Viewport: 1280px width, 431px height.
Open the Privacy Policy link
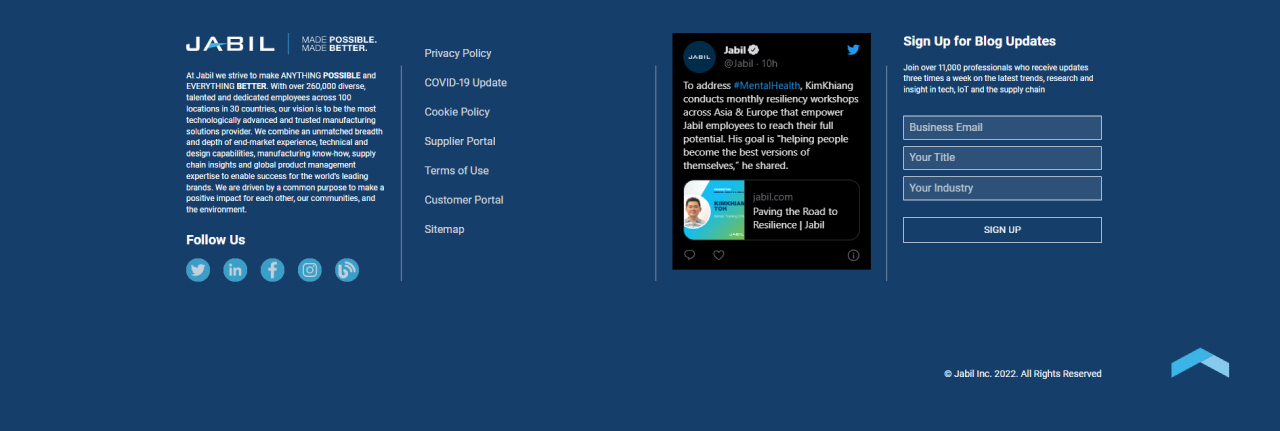(458, 53)
